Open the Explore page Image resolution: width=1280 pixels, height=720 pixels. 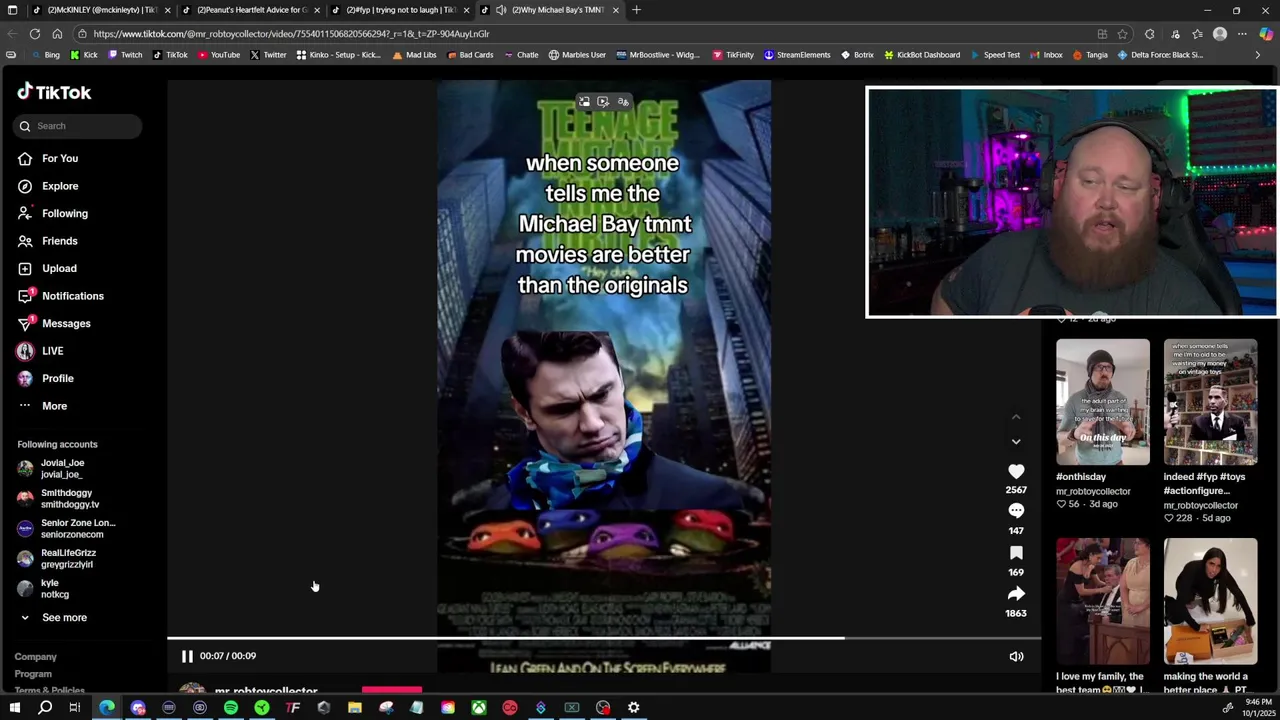(60, 186)
